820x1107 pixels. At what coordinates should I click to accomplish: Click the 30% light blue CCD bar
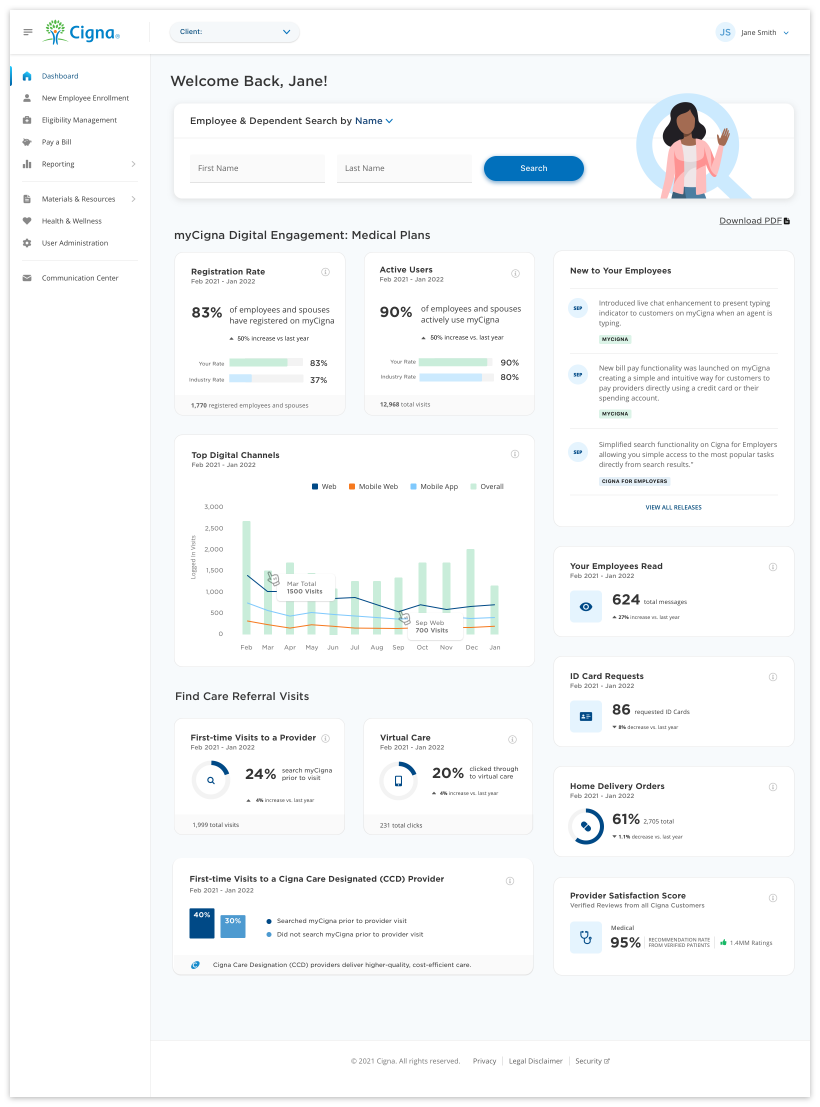(x=233, y=927)
